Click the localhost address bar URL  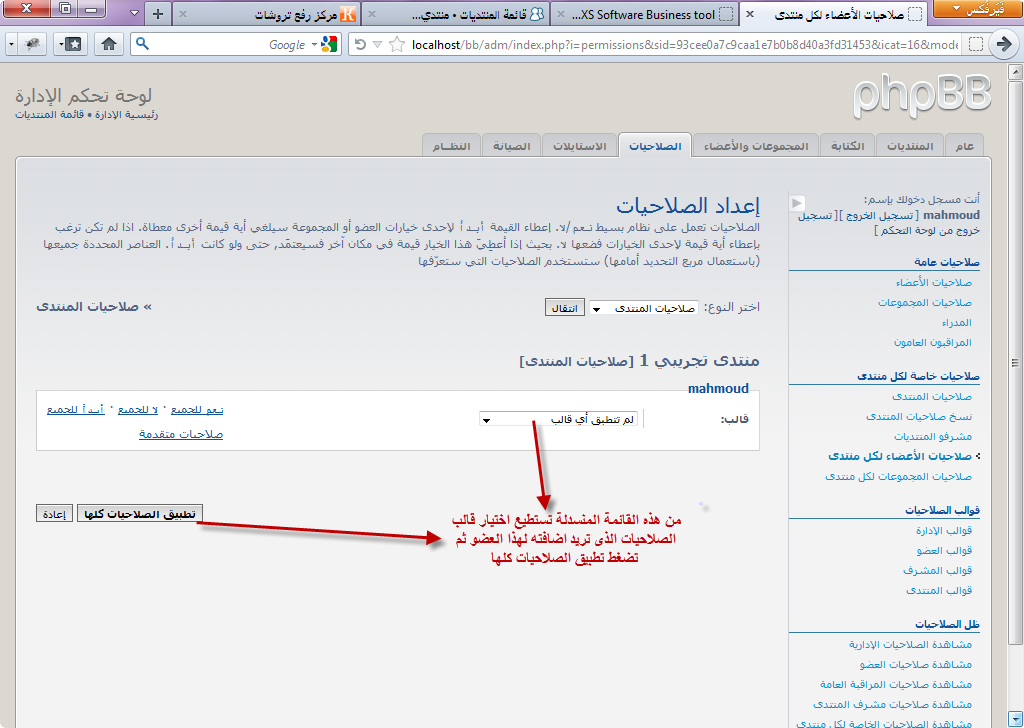click(x=684, y=44)
